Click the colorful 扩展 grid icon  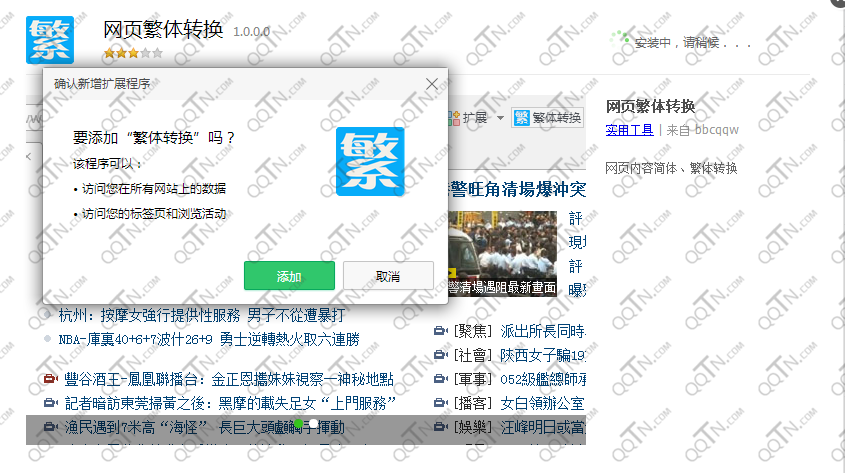click(x=453, y=118)
